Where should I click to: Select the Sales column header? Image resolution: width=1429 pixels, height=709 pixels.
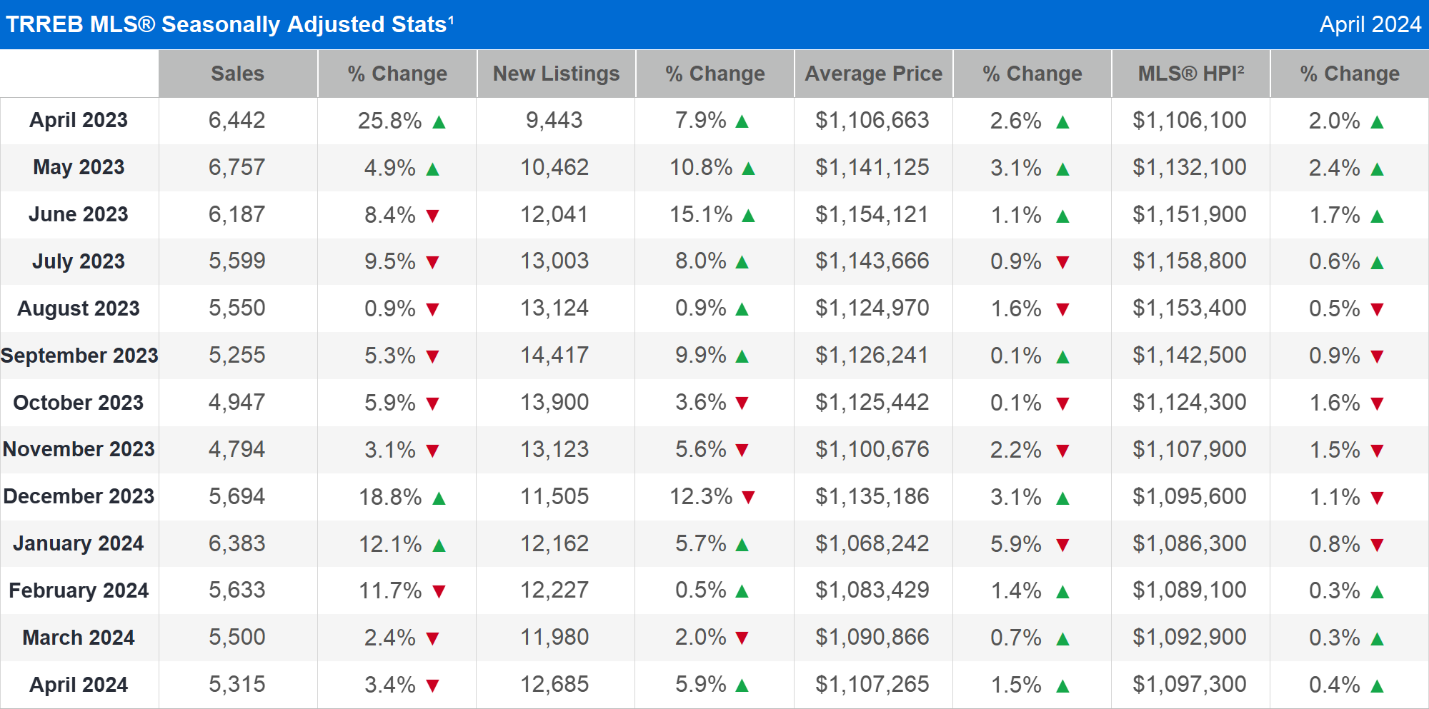pos(238,74)
